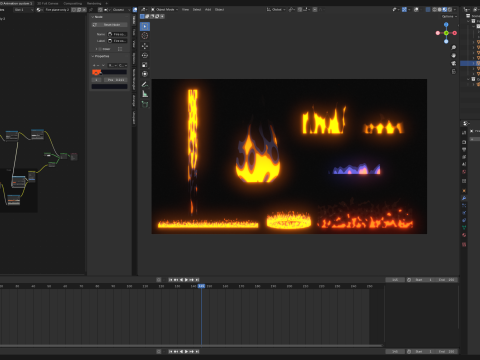Switch to rendered viewport shading
The image size is (480, 360).
point(449,10)
